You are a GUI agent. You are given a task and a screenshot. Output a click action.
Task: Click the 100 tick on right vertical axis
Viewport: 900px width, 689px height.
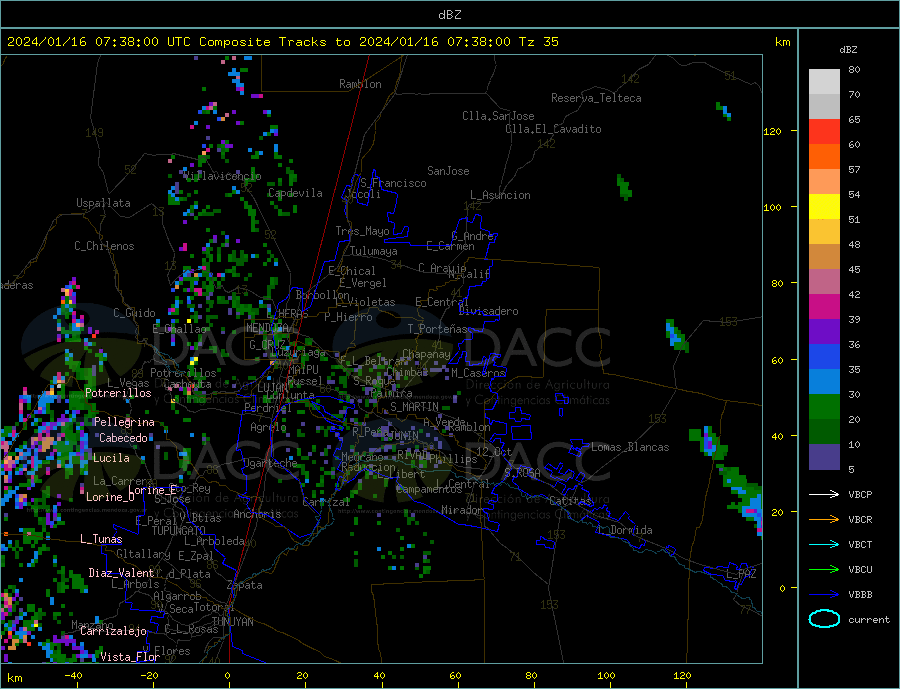773,207
